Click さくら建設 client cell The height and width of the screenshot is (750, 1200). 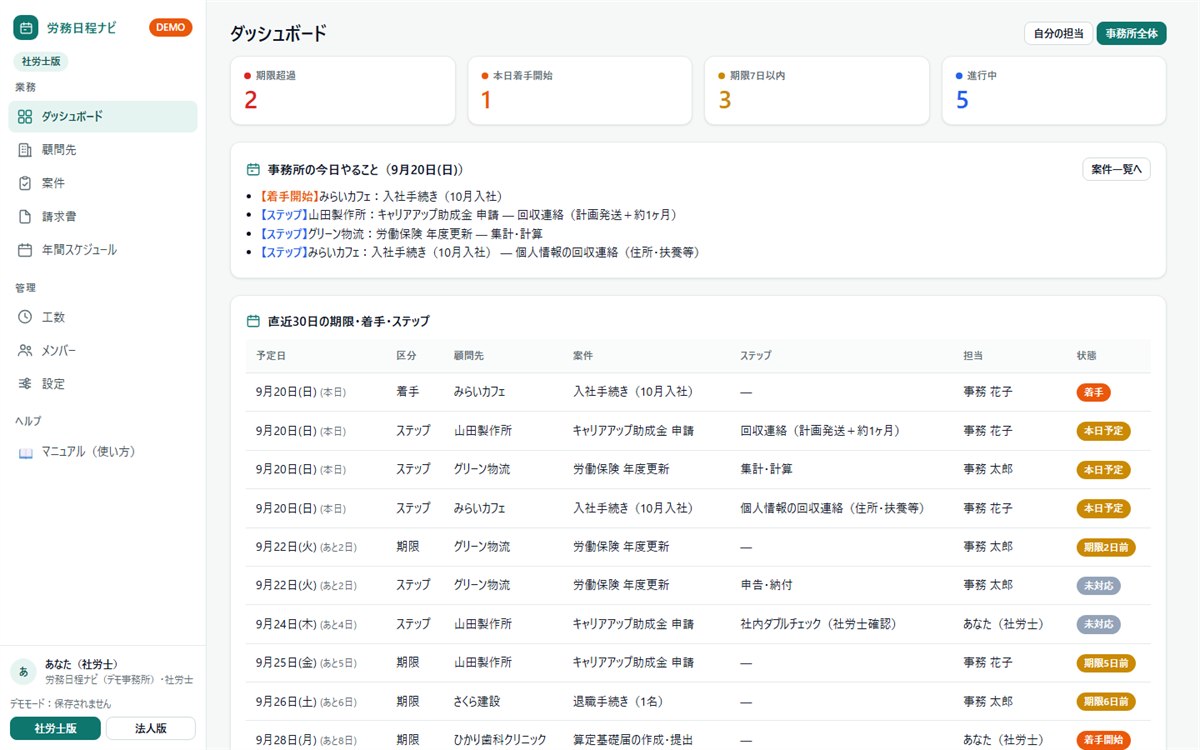tap(476, 702)
